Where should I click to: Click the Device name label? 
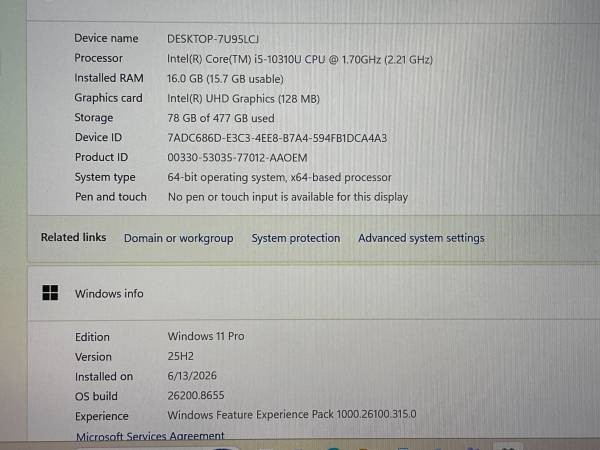pos(106,38)
